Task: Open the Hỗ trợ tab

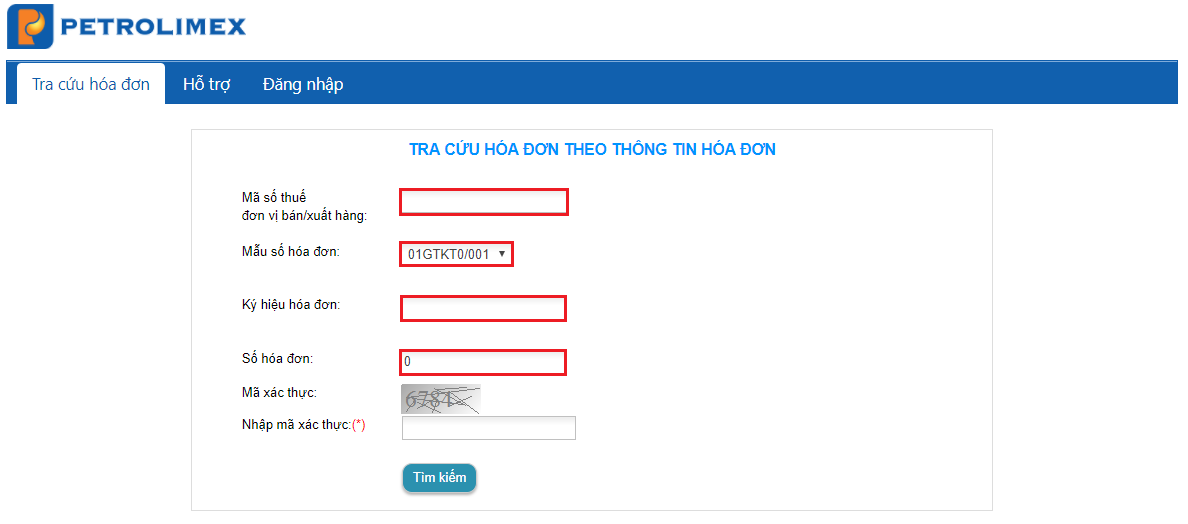Action: [x=207, y=84]
